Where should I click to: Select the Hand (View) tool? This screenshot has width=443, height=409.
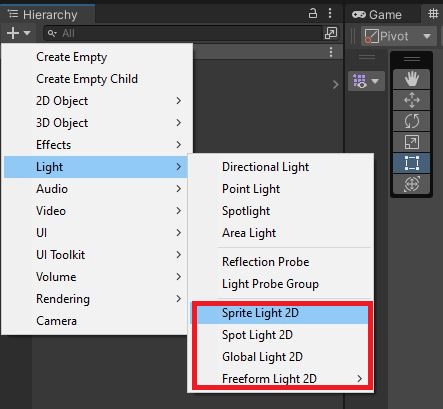[412, 79]
